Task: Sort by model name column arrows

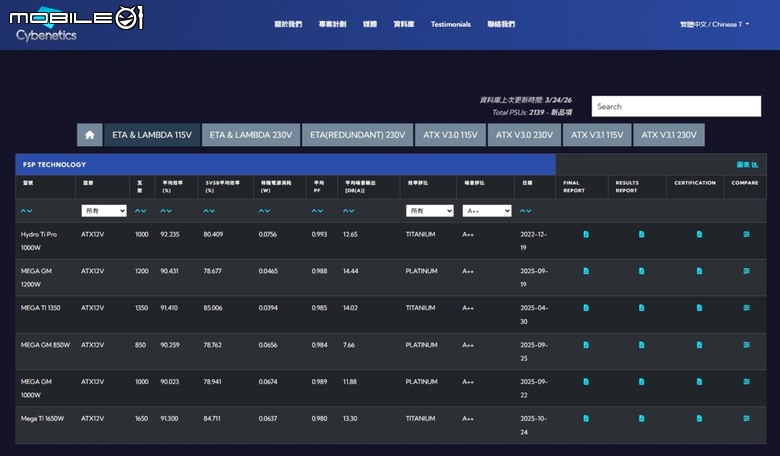Action: click(26, 211)
